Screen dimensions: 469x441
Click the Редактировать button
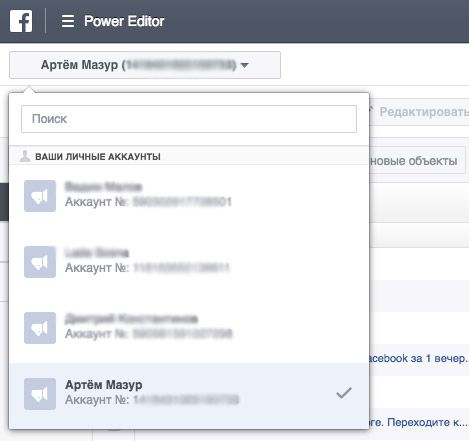[419, 112]
